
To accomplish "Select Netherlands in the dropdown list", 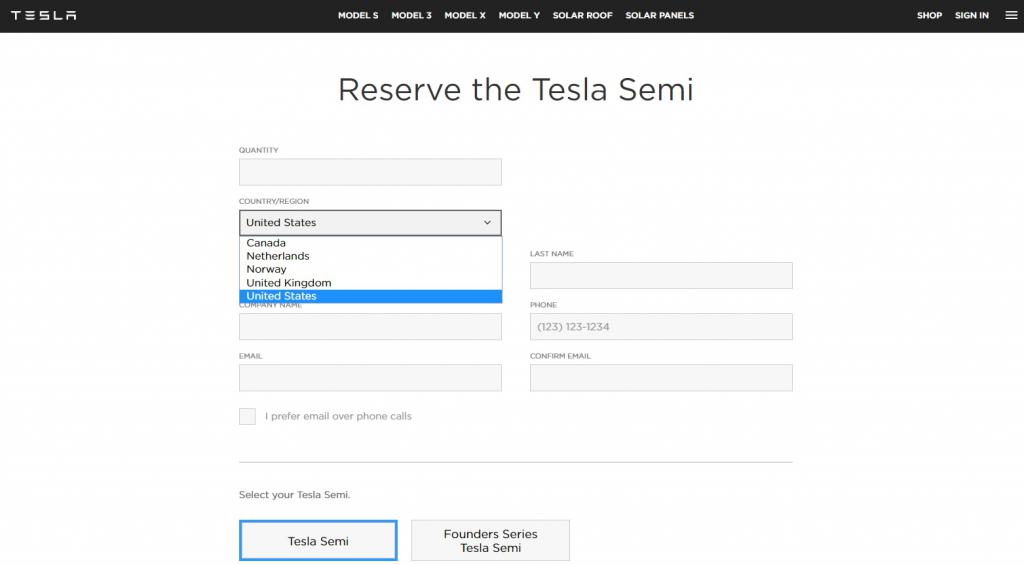I will [278, 256].
